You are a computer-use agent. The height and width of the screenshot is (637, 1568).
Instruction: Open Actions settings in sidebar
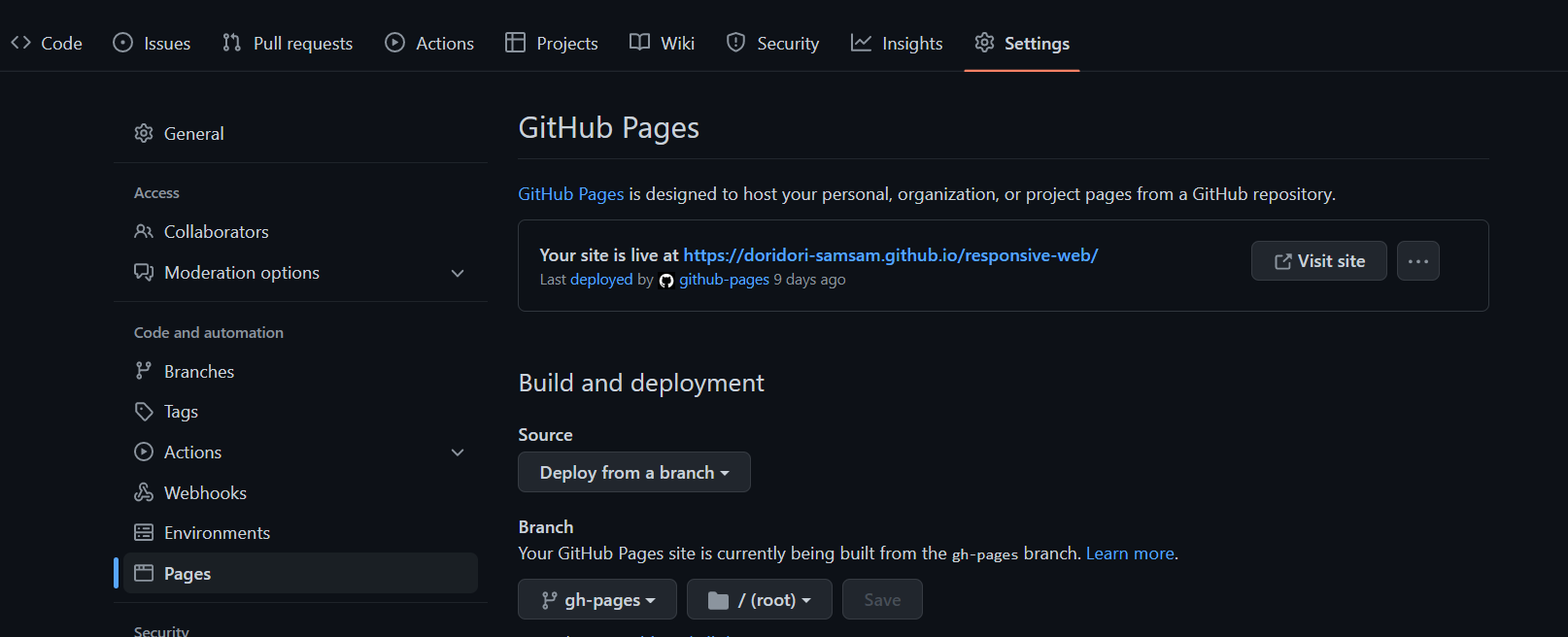click(300, 453)
